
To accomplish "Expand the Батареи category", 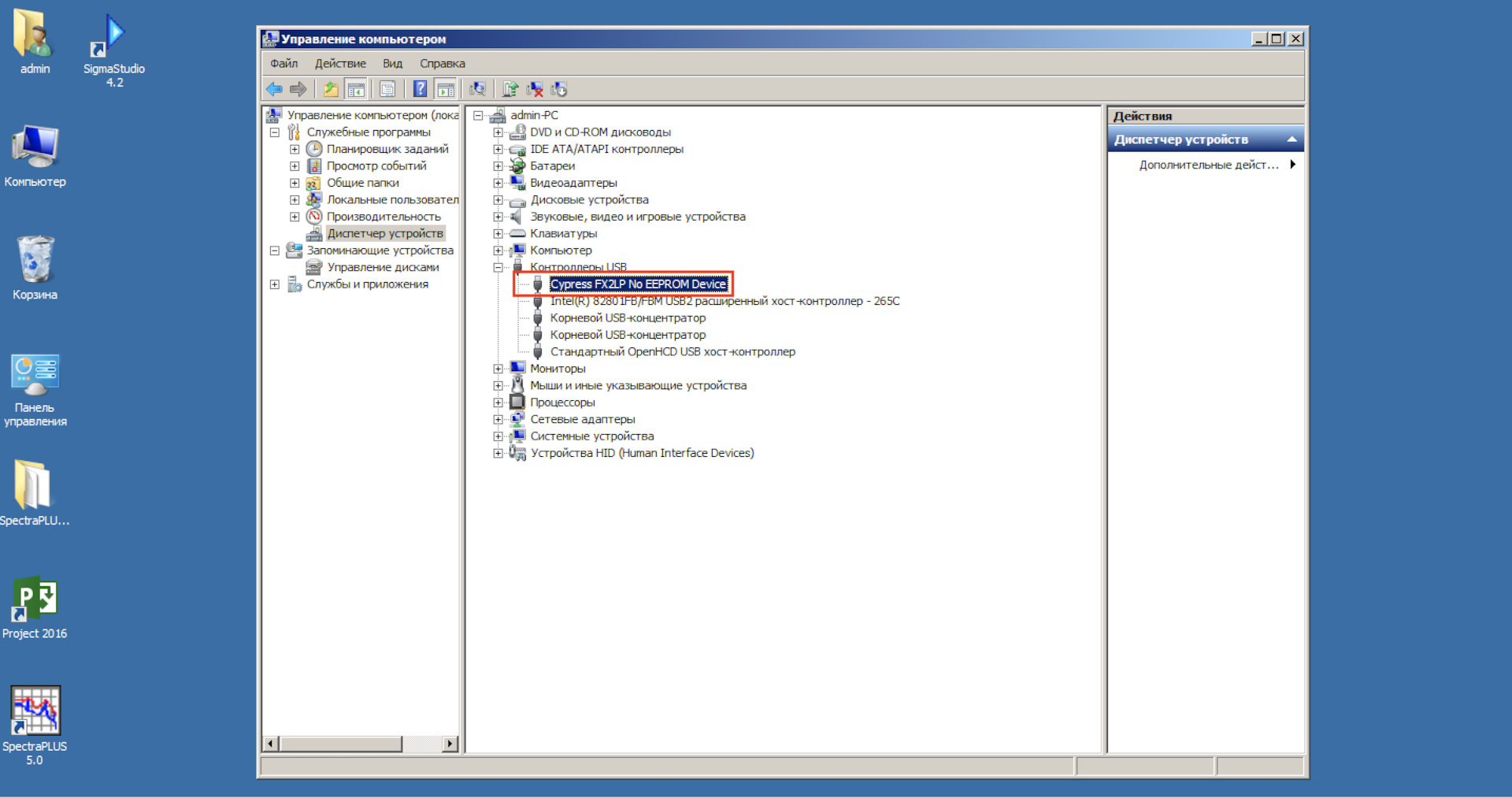I will coord(498,166).
